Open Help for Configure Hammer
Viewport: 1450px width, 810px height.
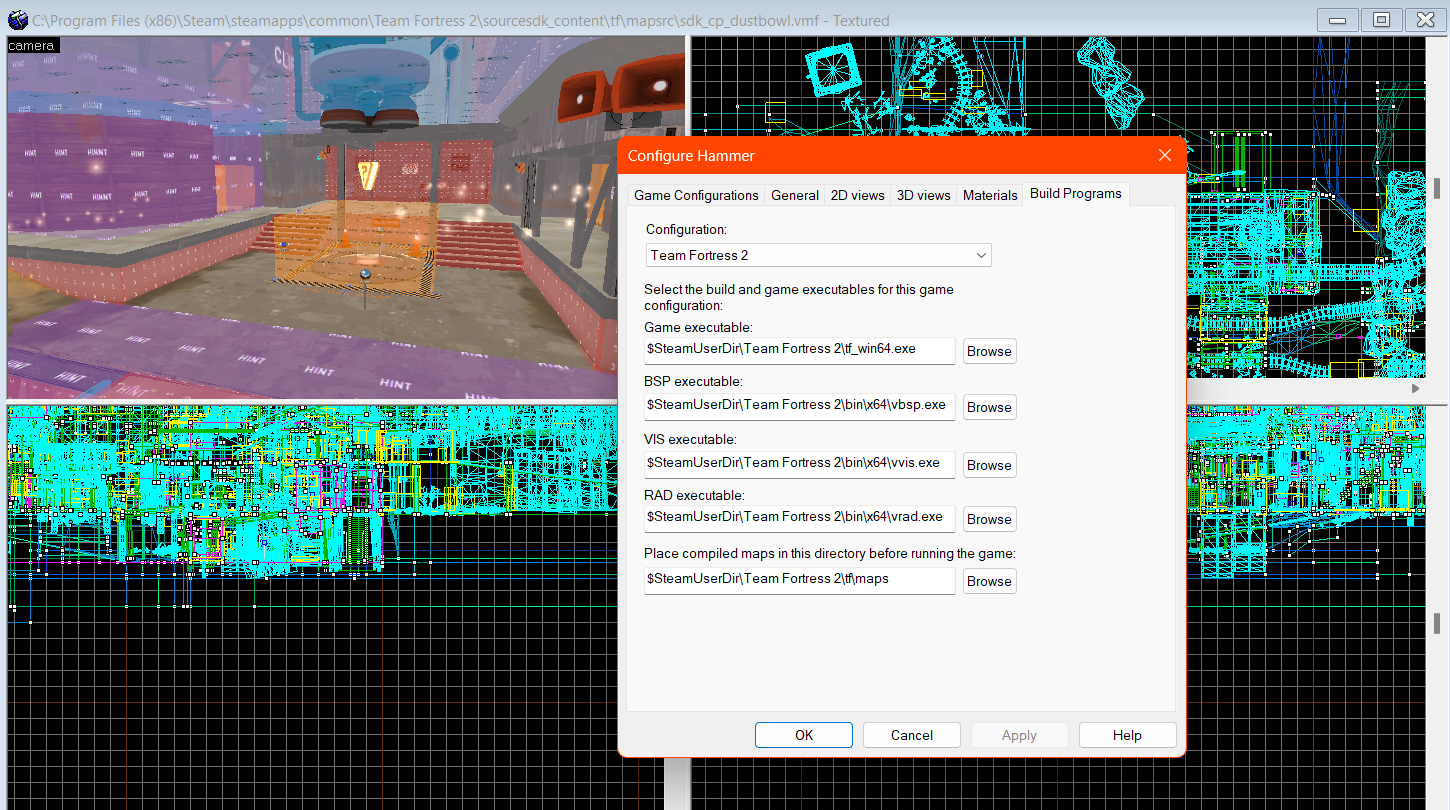point(1127,735)
